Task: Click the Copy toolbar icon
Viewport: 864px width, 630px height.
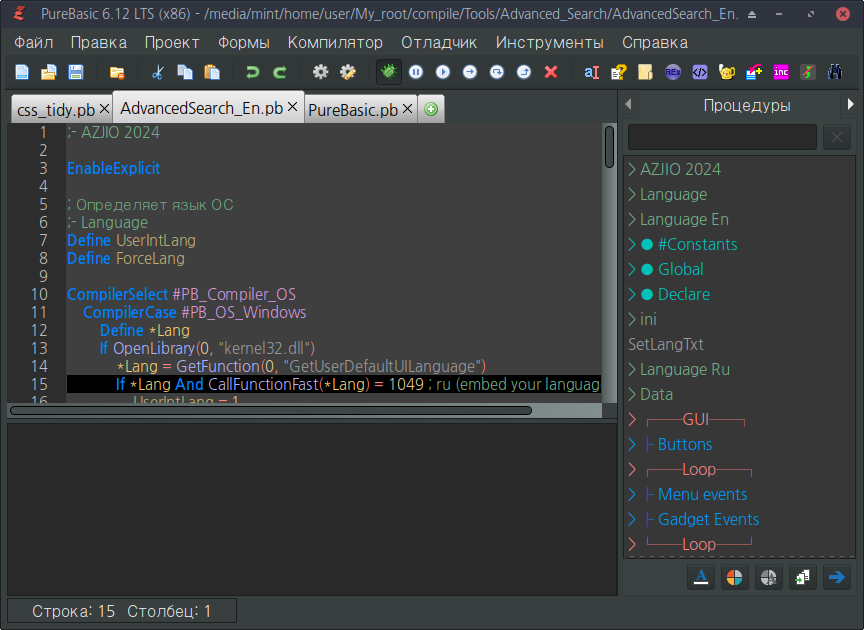Action: pyautogui.click(x=185, y=72)
